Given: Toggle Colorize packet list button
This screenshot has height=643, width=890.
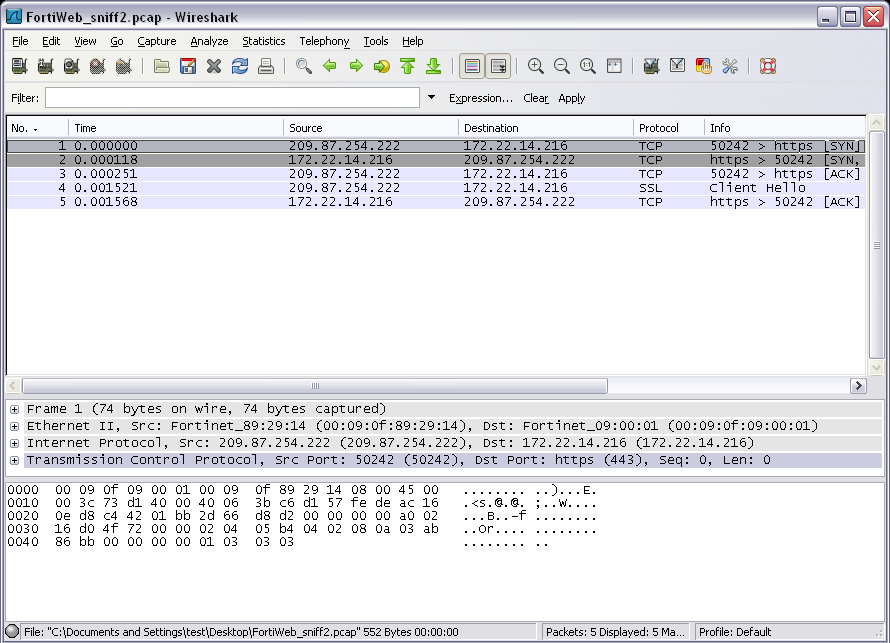Looking at the screenshot, I should (472, 67).
